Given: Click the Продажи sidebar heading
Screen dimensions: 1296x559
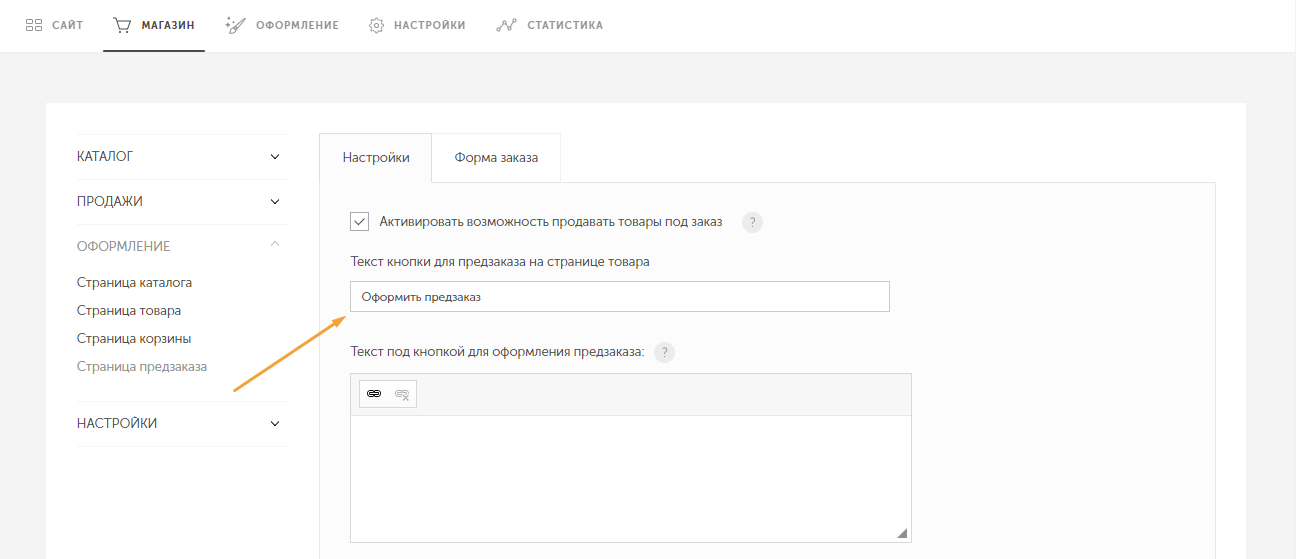Looking at the screenshot, I should tap(110, 201).
